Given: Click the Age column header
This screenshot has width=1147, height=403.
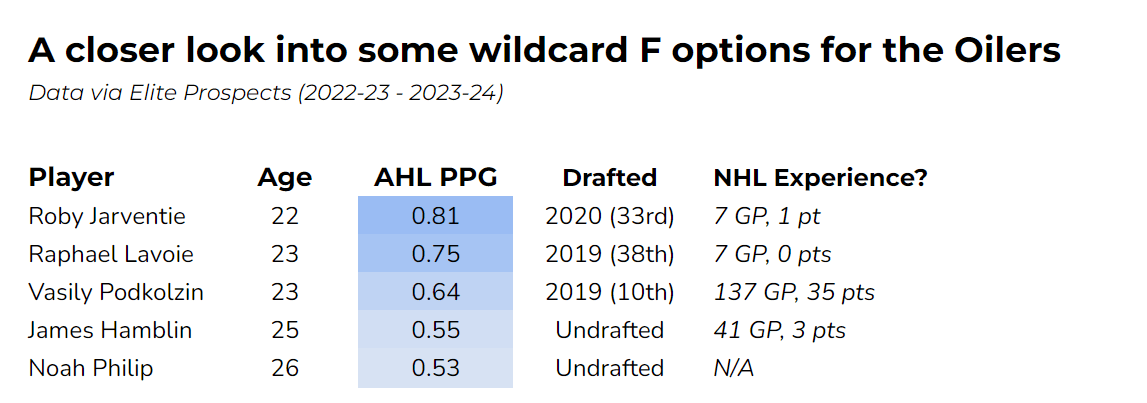Looking at the screenshot, I should coord(284,178).
